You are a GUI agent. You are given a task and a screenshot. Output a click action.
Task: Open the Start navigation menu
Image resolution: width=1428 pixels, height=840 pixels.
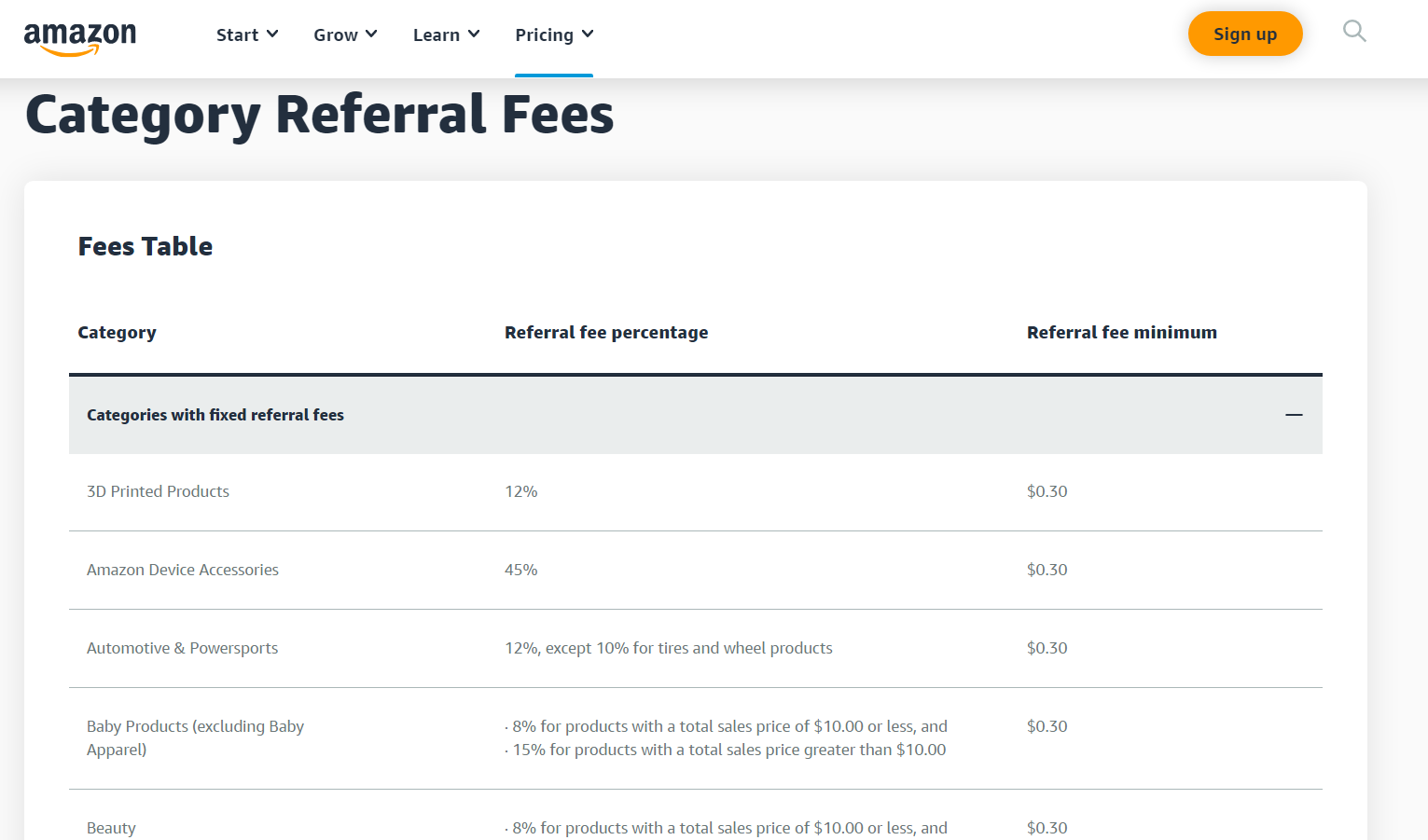pyautogui.click(x=237, y=35)
